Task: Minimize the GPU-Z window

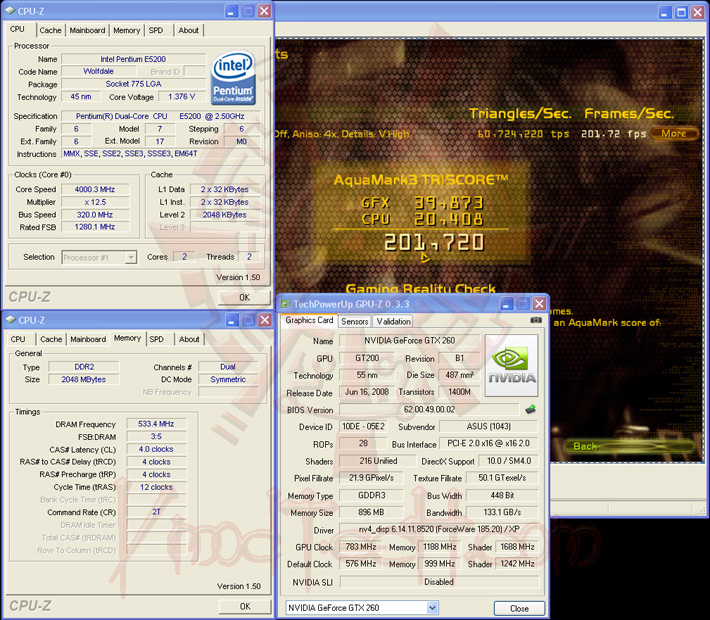Action: [x=506, y=303]
